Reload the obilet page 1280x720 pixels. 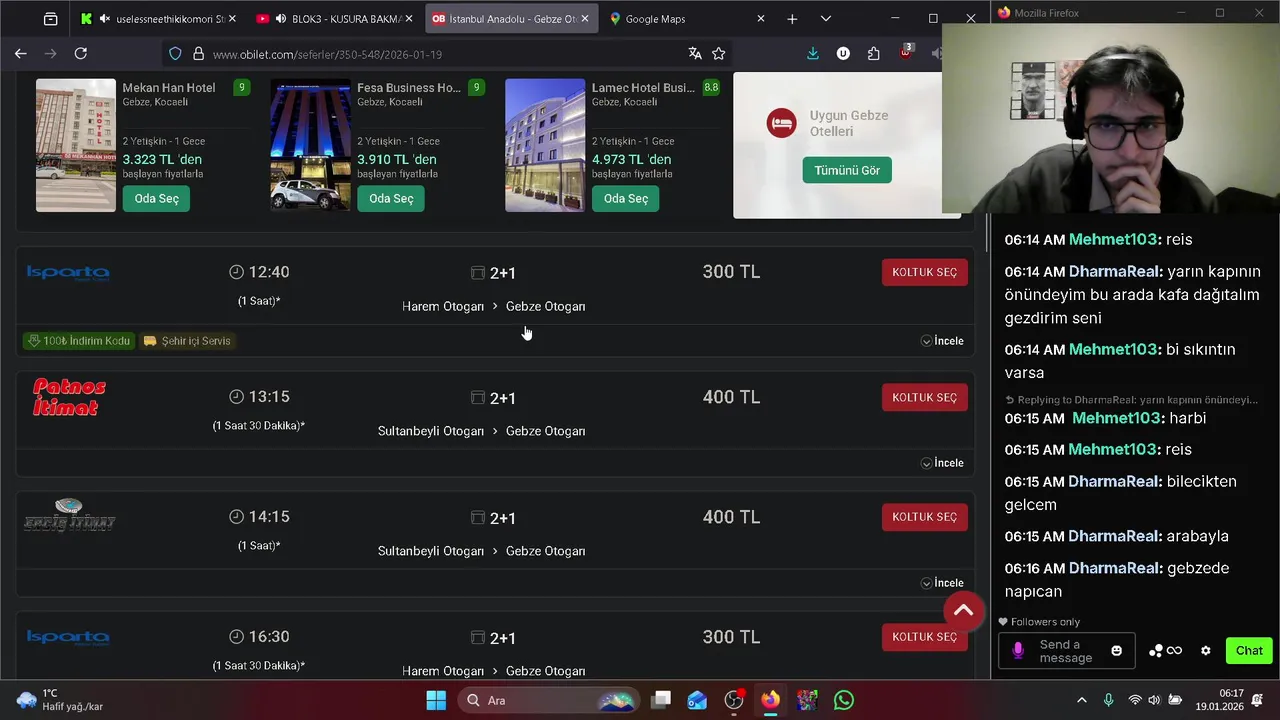pyautogui.click(x=81, y=54)
